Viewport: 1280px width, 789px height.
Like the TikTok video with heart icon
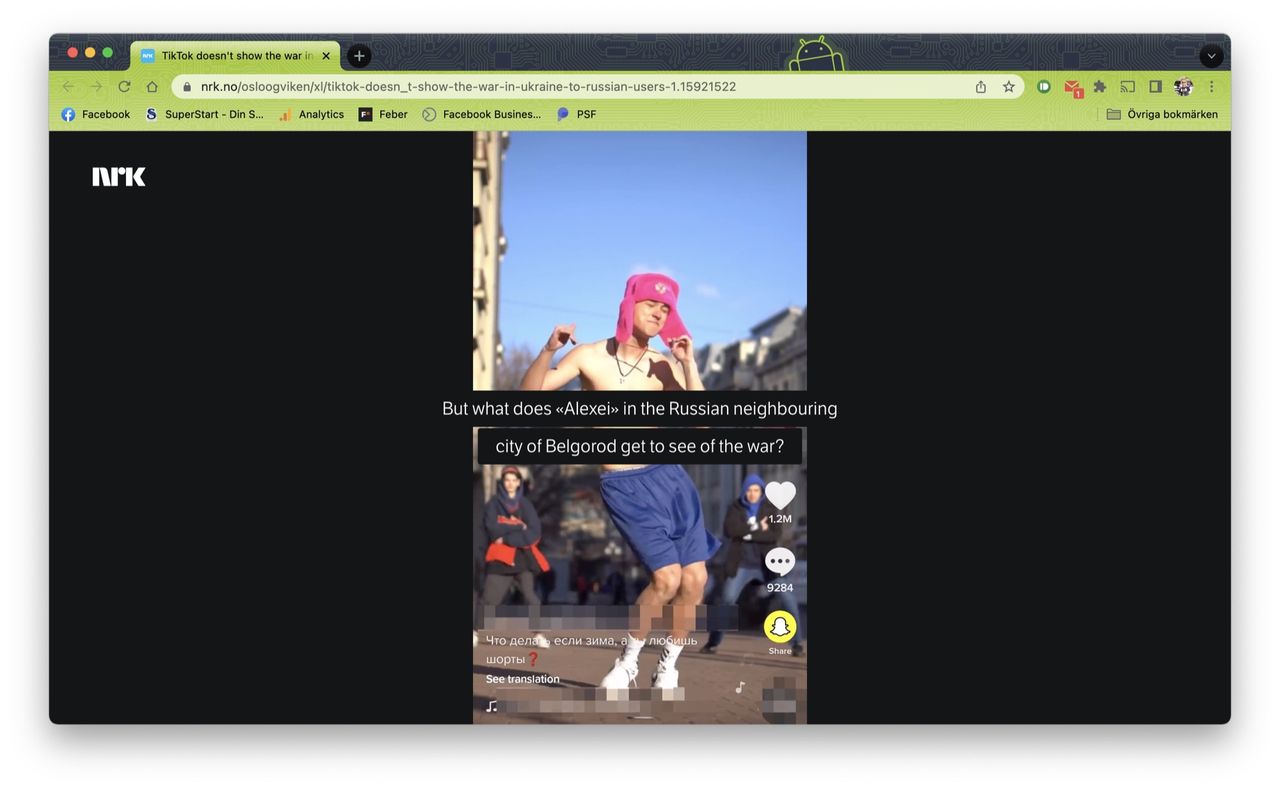click(x=780, y=496)
